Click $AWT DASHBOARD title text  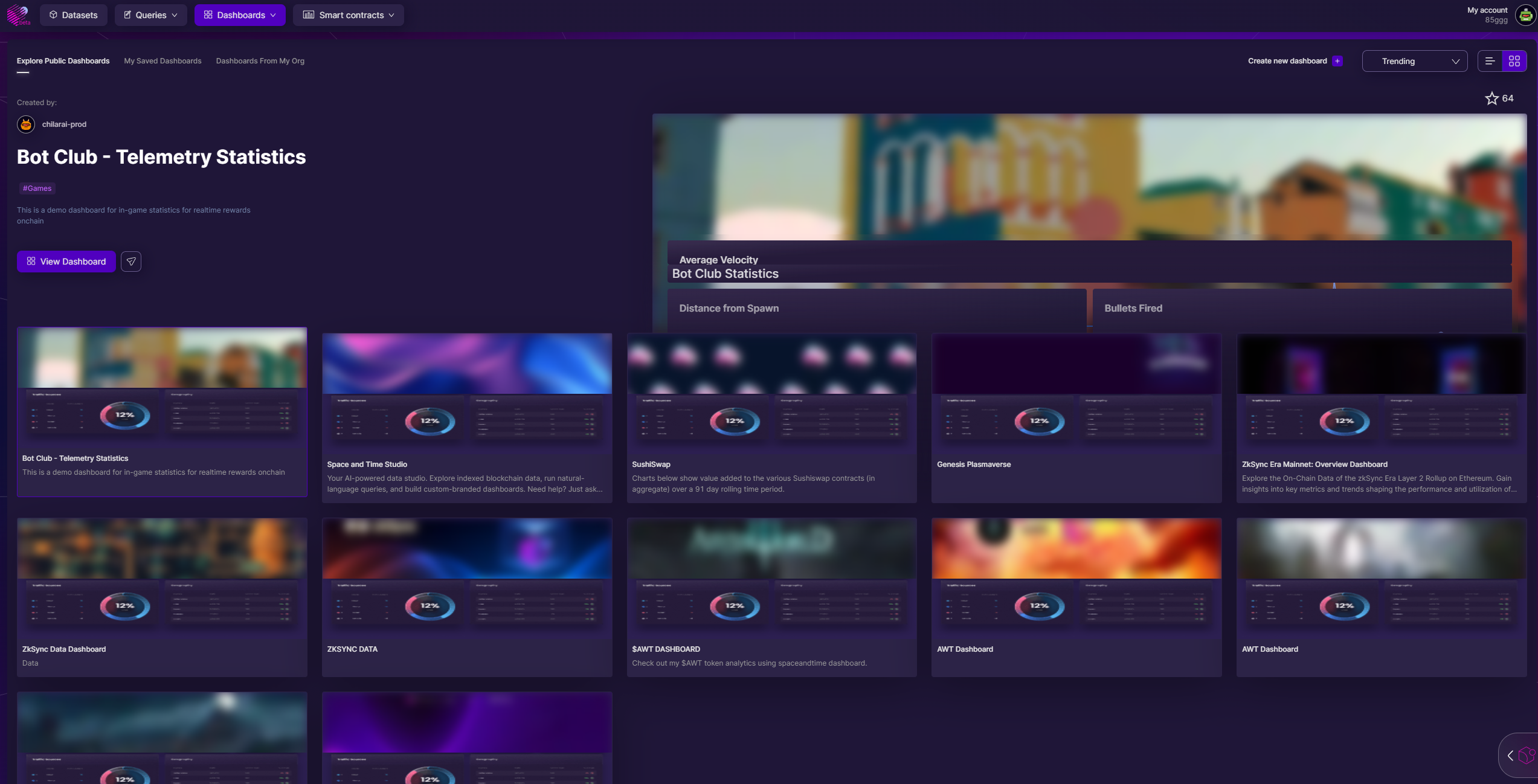pos(666,649)
